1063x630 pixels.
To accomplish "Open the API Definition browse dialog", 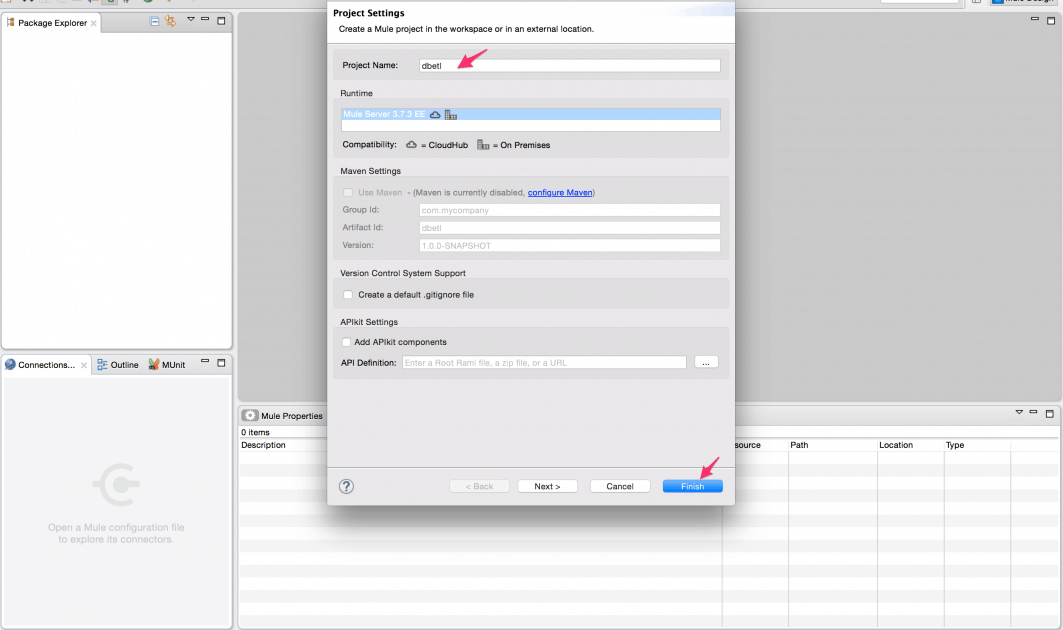I will 706,361.
